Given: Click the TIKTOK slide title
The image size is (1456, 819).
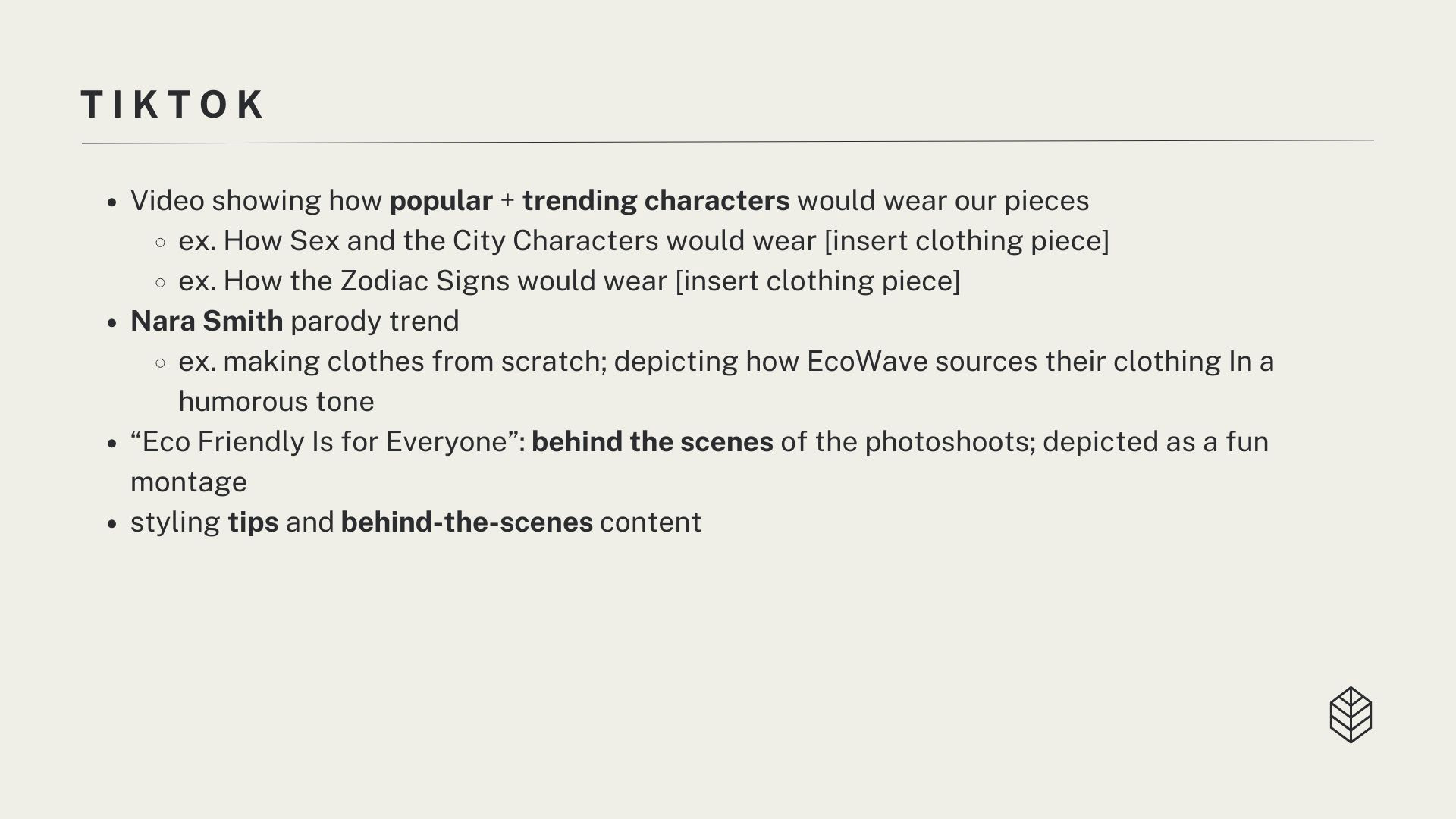Looking at the screenshot, I should (173, 105).
